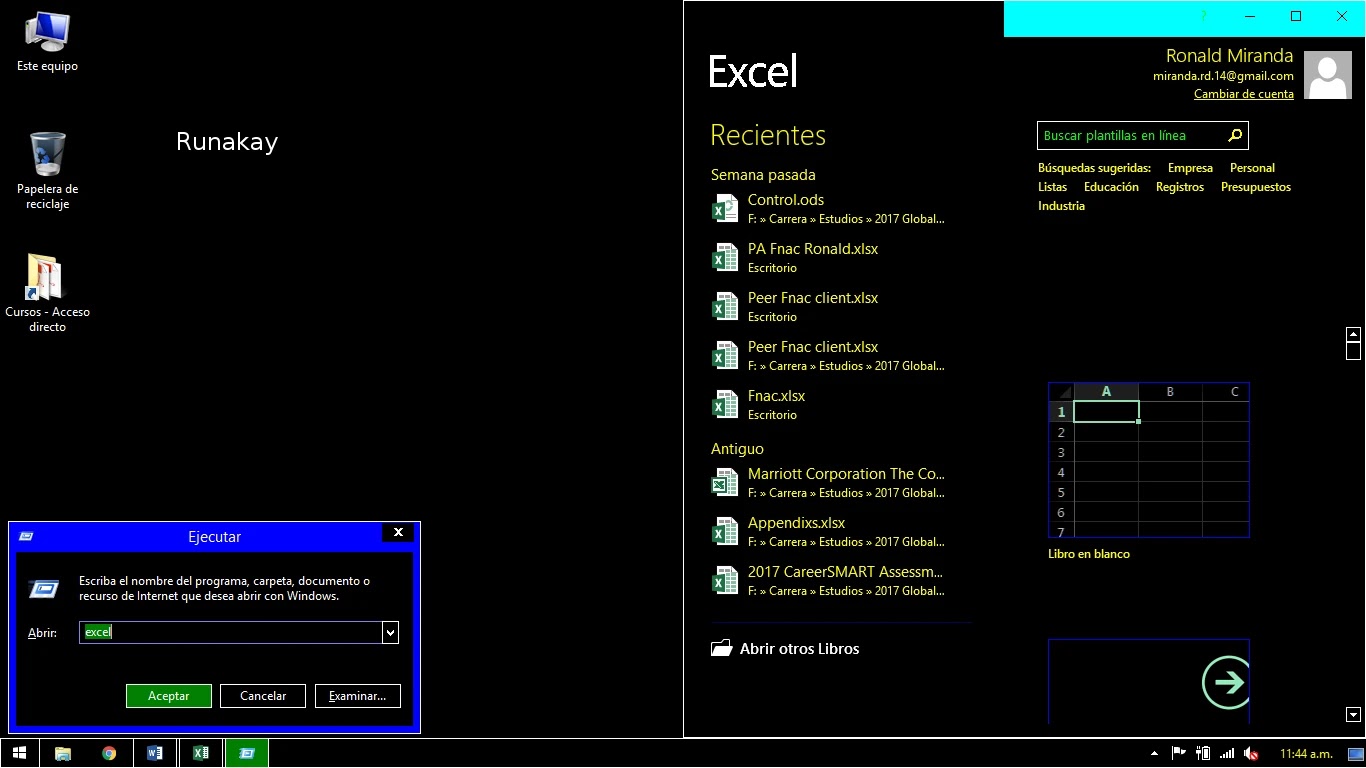Click the Papelera de reciclaje desktop icon

pyautogui.click(x=47, y=170)
